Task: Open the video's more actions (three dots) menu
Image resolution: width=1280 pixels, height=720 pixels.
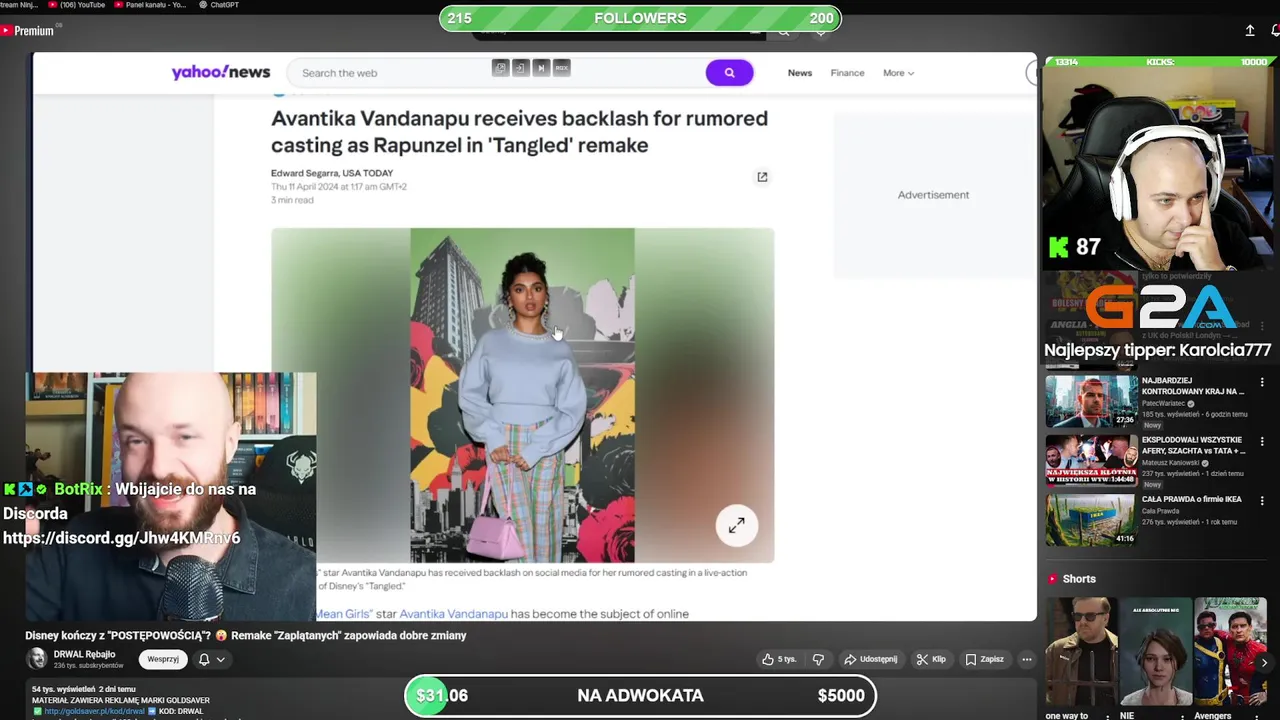Action: click(x=1026, y=659)
